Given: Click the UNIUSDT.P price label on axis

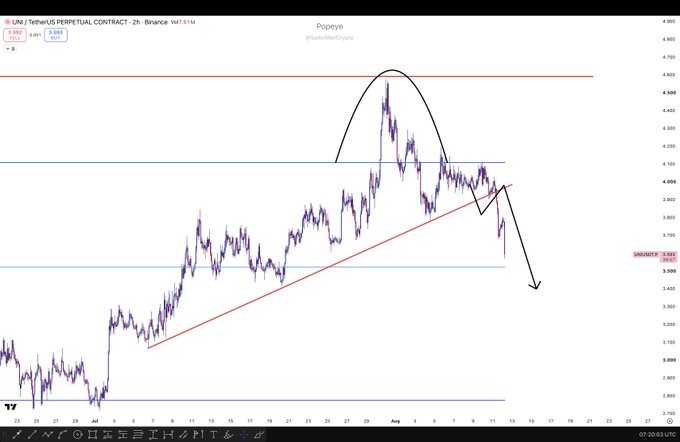Looking at the screenshot, I should (655, 256).
